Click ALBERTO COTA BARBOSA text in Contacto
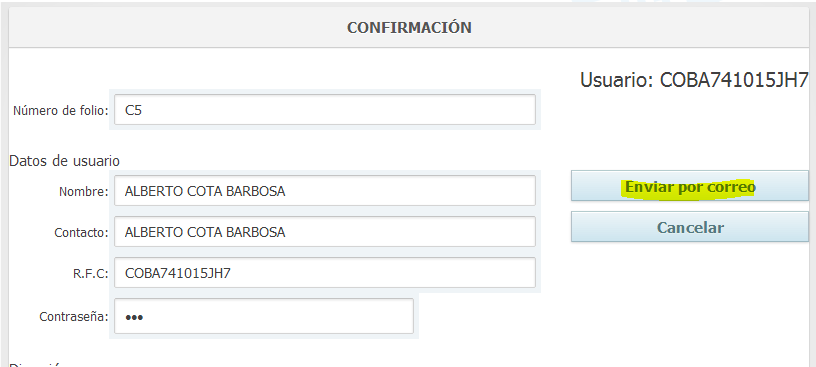 205,232
